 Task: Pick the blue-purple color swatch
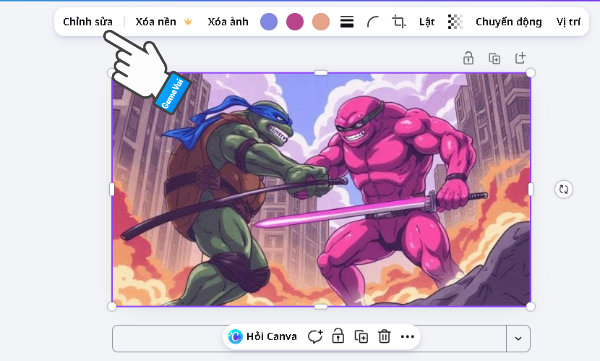point(269,21)
